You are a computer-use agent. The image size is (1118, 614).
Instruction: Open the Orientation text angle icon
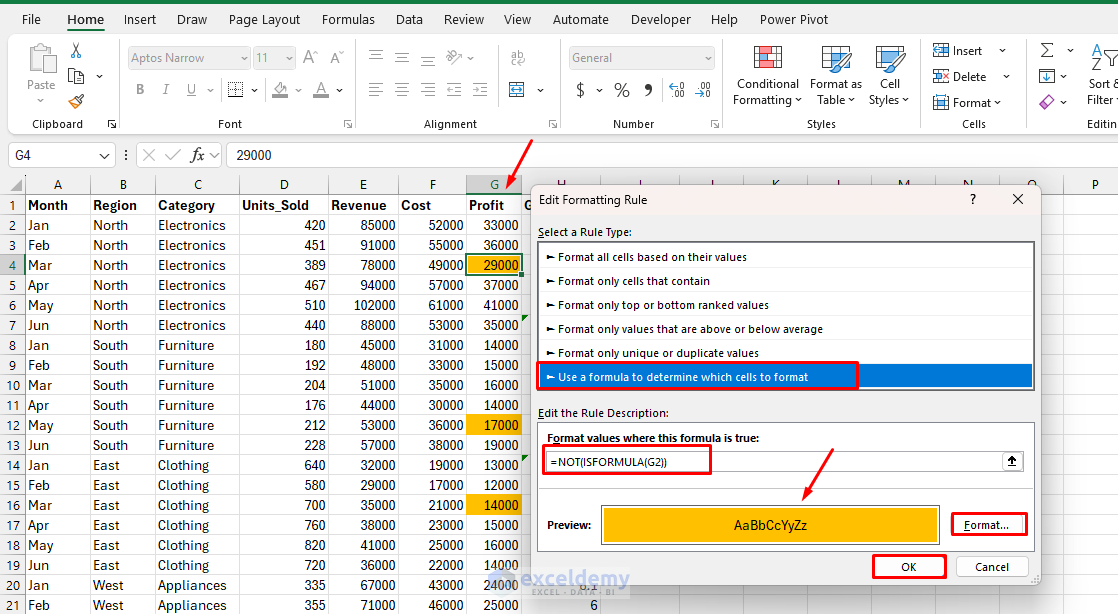click(454, 57)
